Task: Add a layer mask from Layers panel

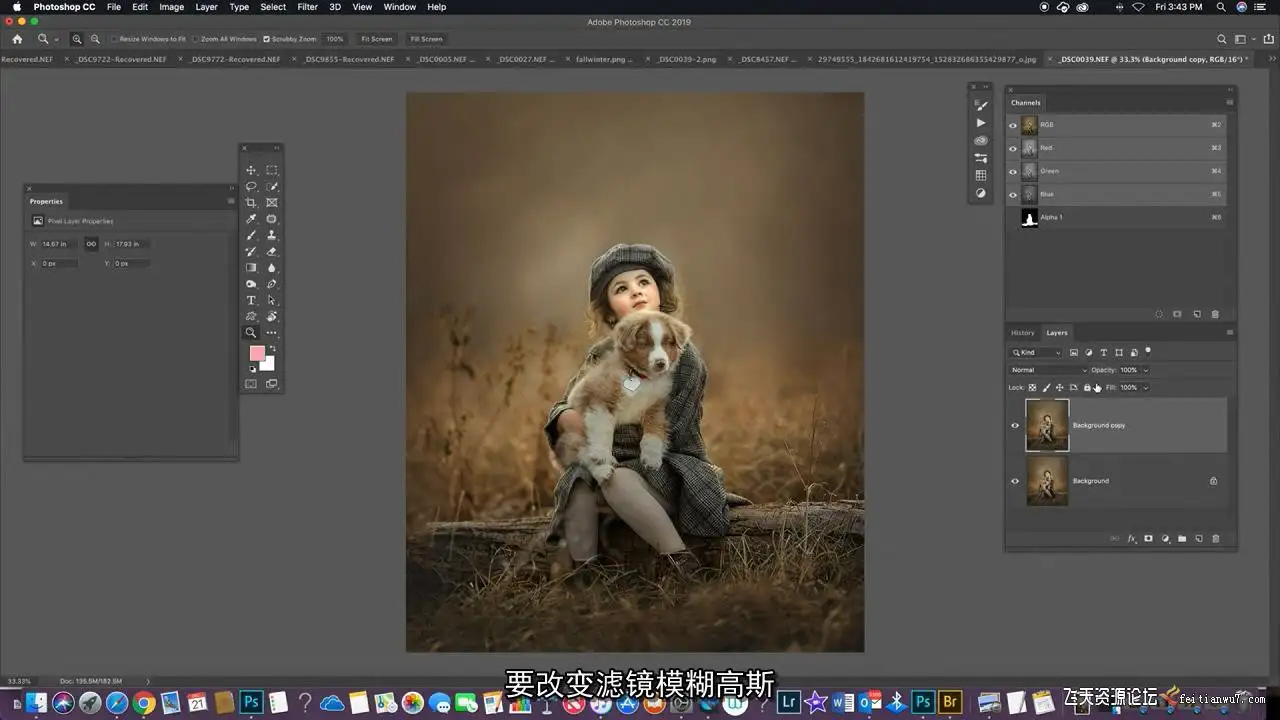Action: [1149, 539]
